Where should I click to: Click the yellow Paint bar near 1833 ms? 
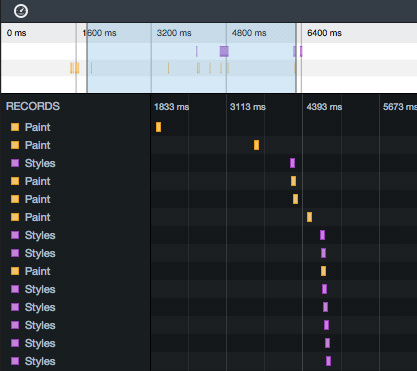click(x=158, y=127)
